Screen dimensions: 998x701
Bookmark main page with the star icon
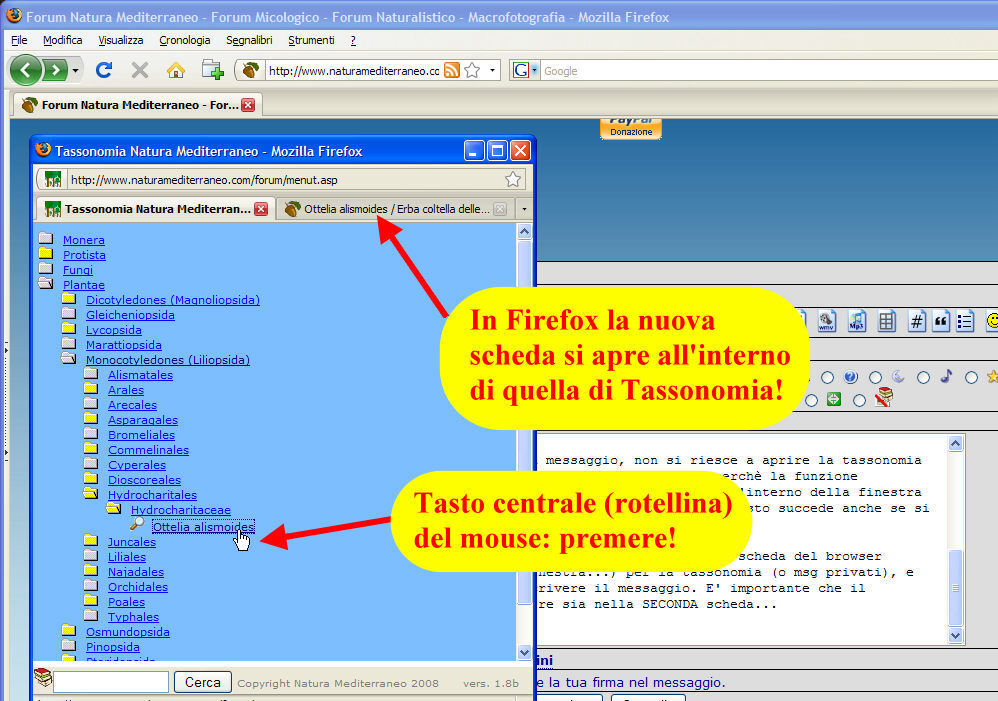coord(472,70)
